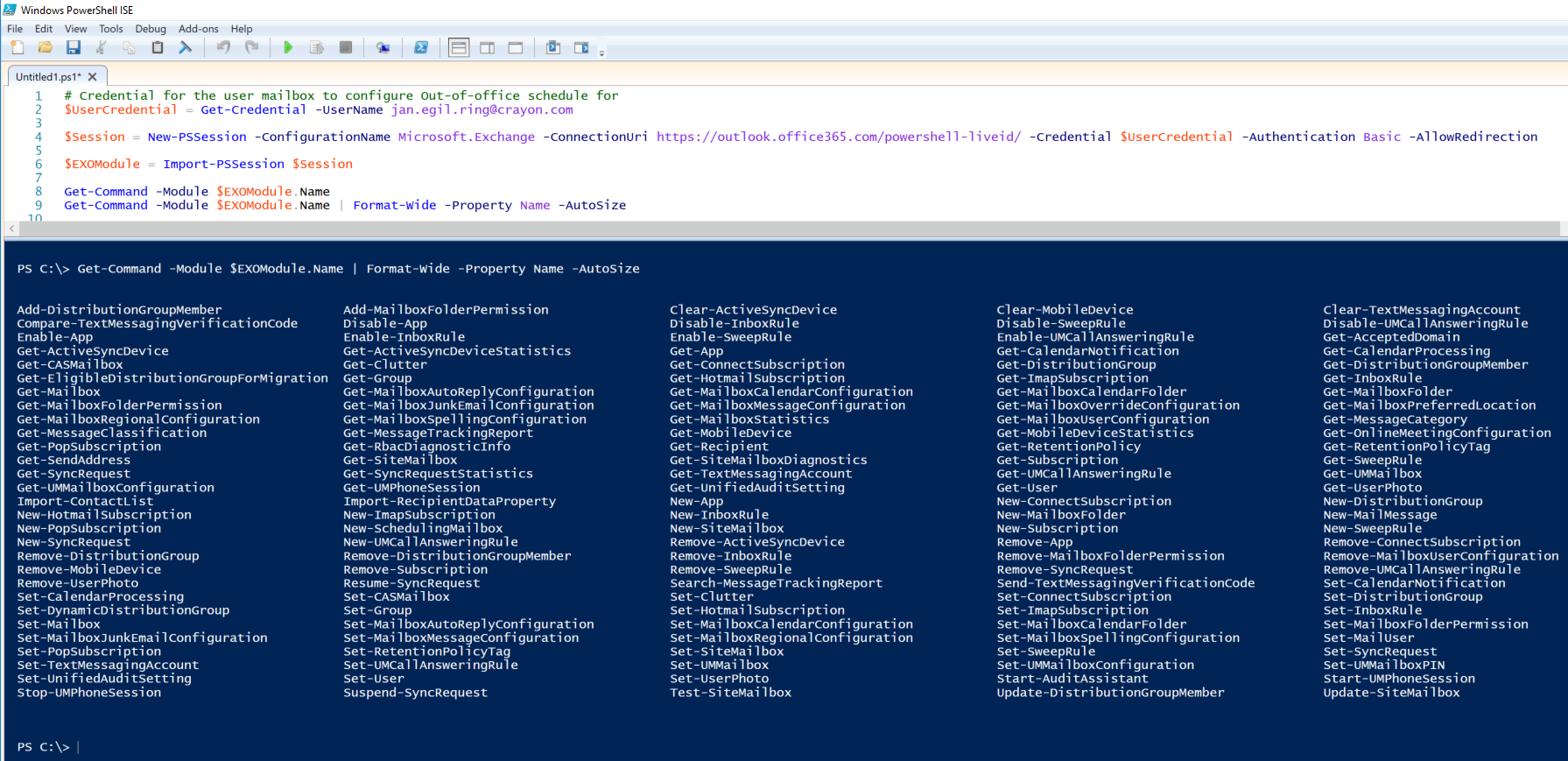Run the selected script lines
The height and width of the screenshot is (761, 1568).
(x=317, y=47)
